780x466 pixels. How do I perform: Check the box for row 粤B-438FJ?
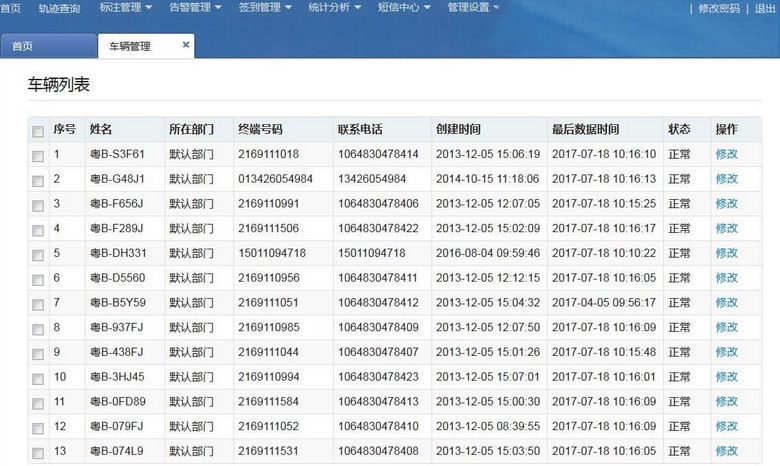pyautogui.click(x=38, y=354)
